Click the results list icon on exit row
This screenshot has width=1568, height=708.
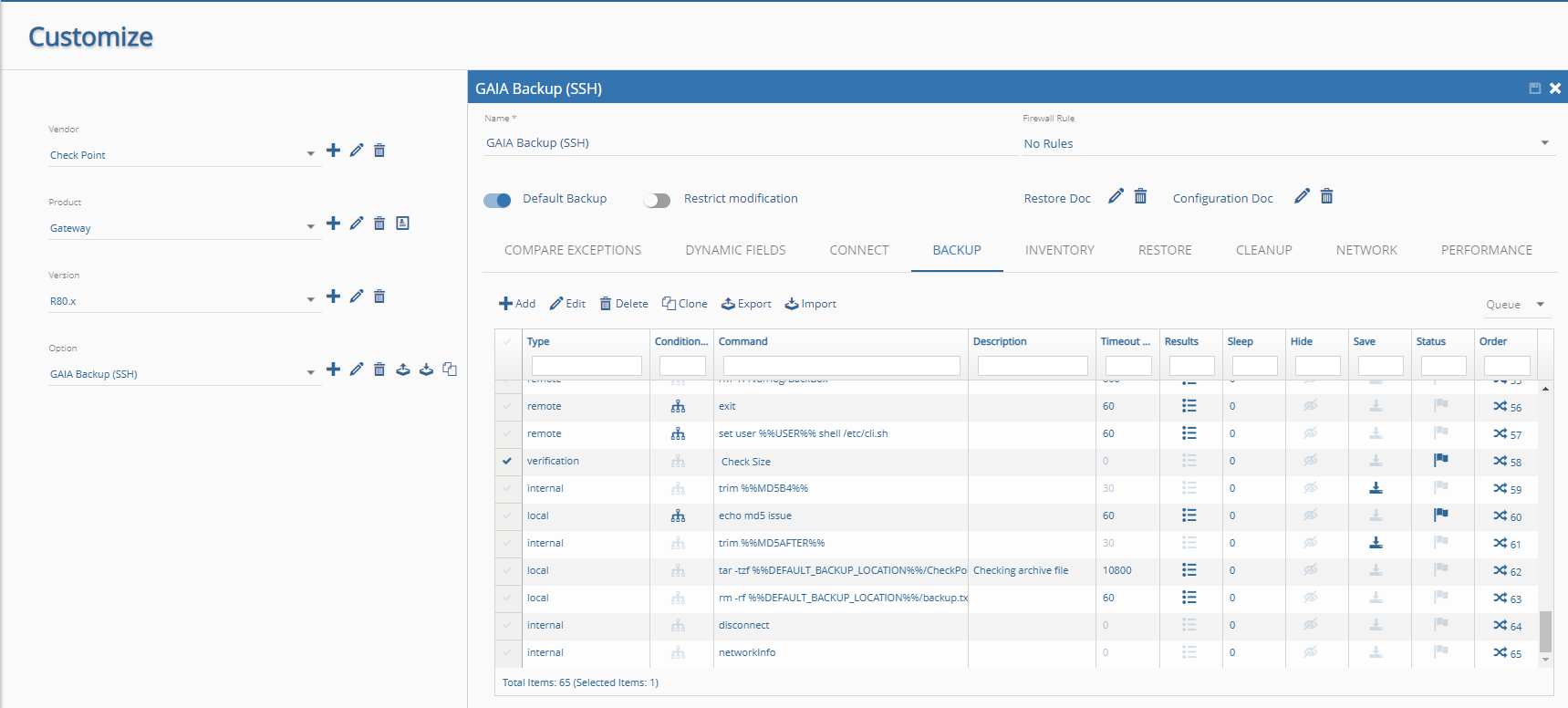click(1189, 406)
